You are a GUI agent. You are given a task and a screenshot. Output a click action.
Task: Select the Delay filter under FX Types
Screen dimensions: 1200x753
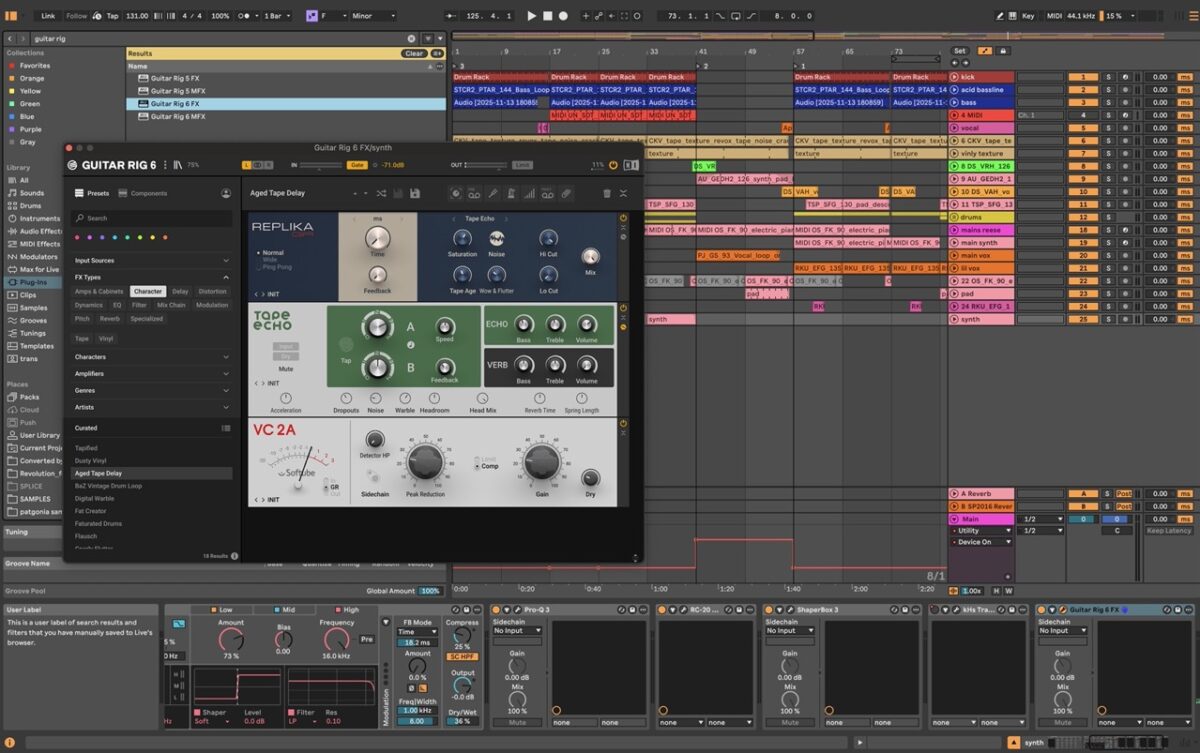178,291
